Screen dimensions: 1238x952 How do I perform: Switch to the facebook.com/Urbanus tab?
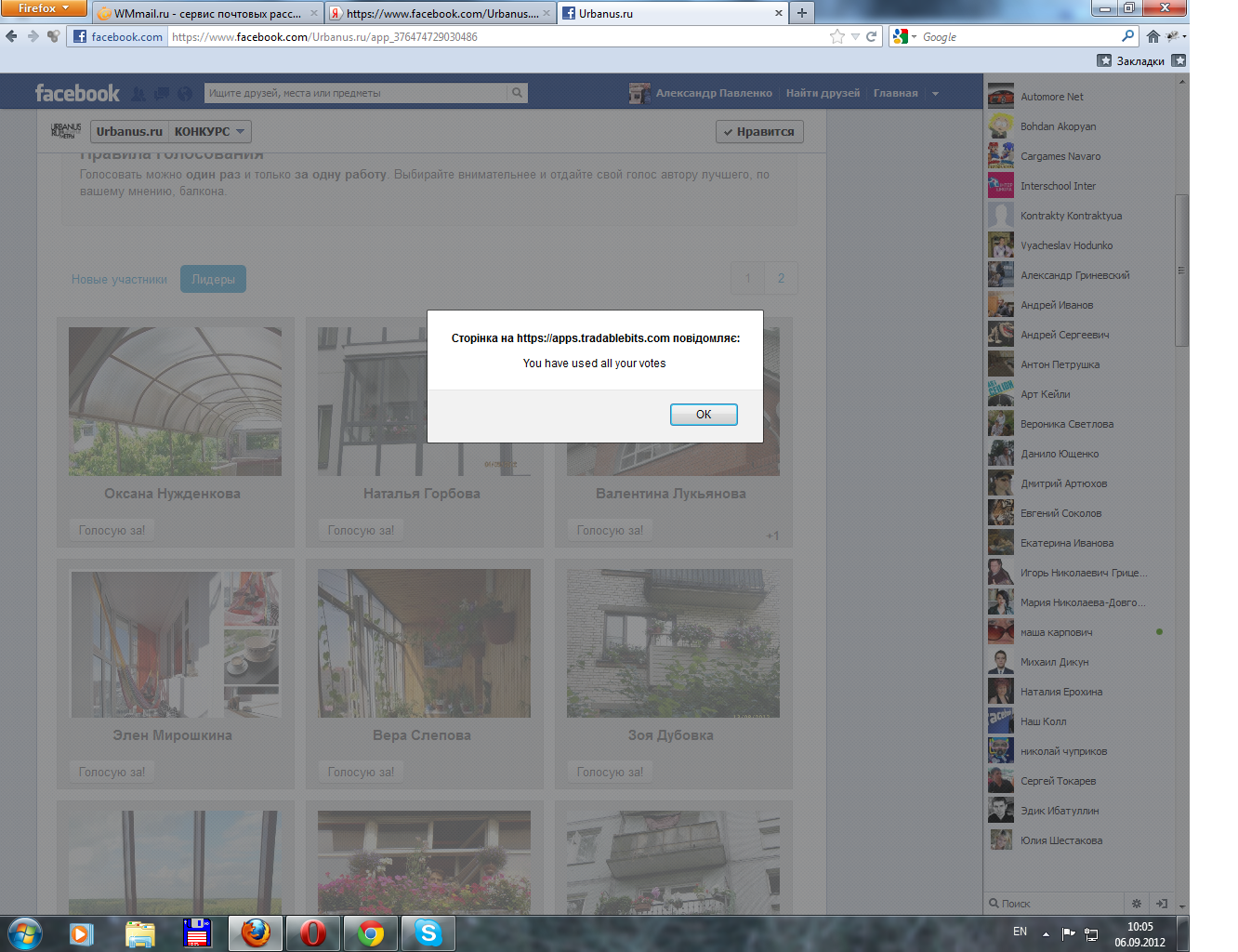click(440, 13)
